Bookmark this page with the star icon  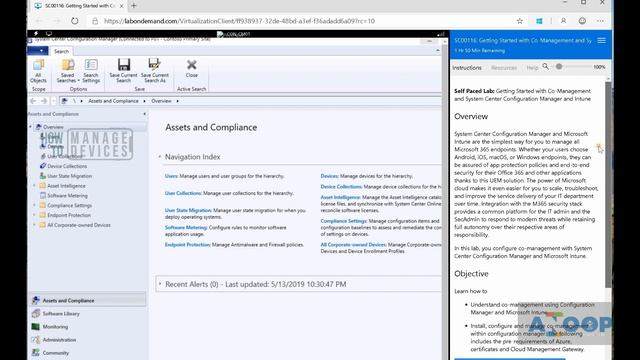(x=520, y=21)
